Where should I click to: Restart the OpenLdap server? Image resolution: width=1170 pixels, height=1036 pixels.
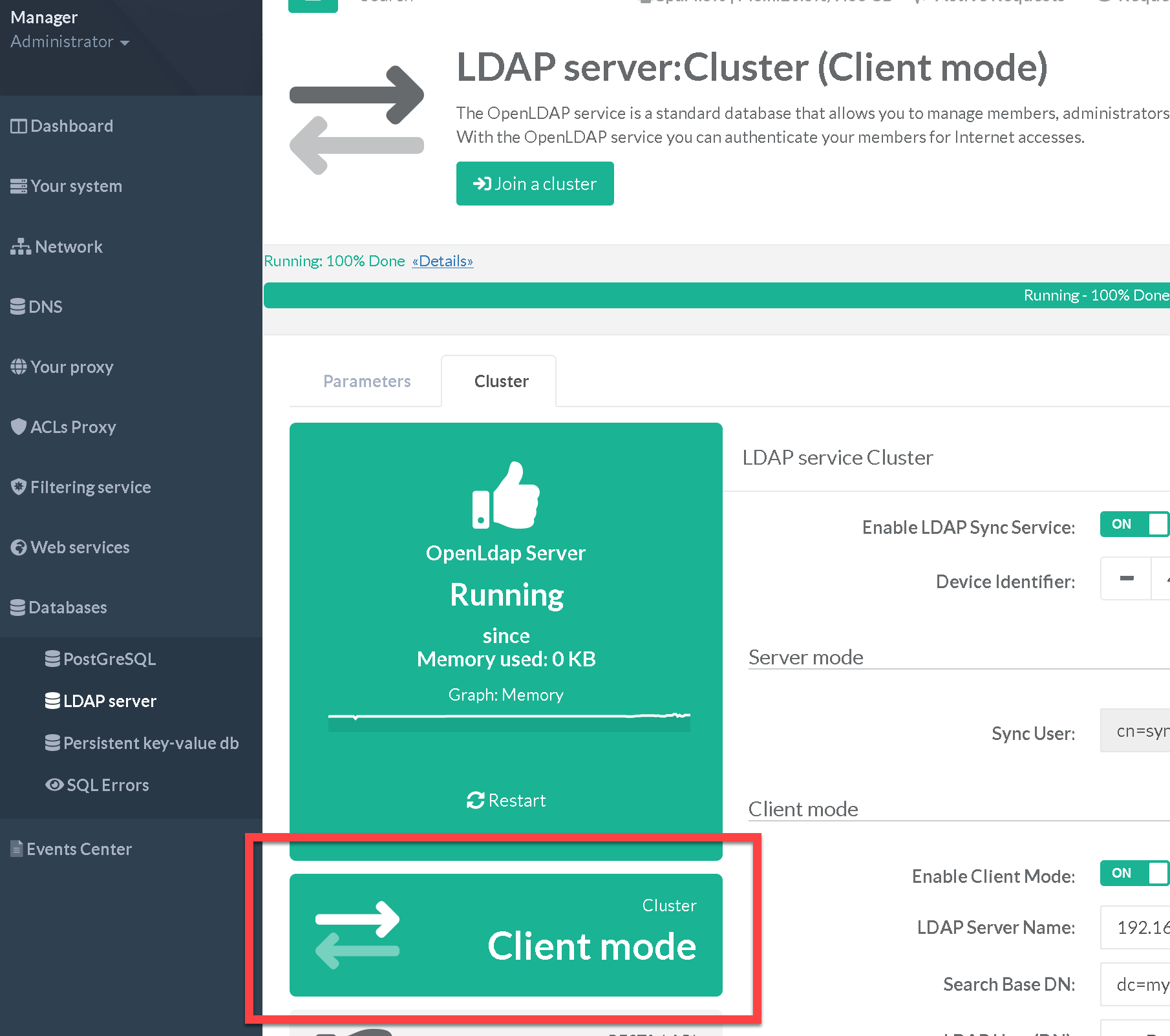pyautogui.click(x=506, y=801)
